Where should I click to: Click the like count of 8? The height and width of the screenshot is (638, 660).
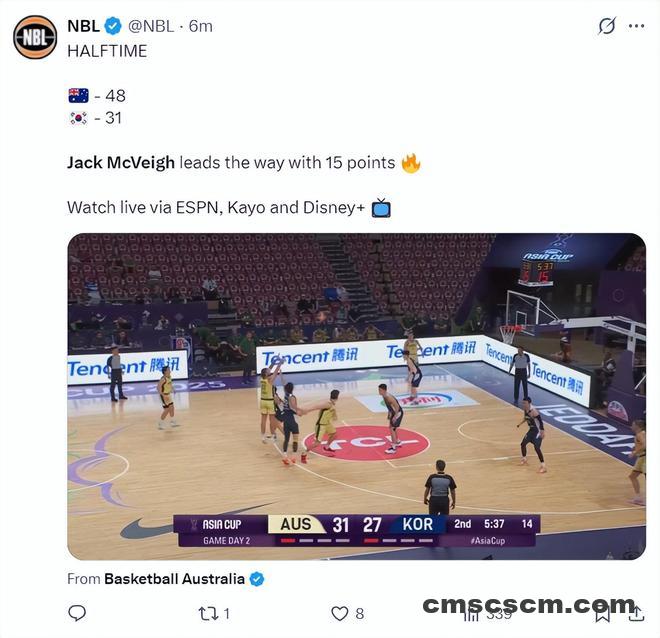[x=359, y=614]
